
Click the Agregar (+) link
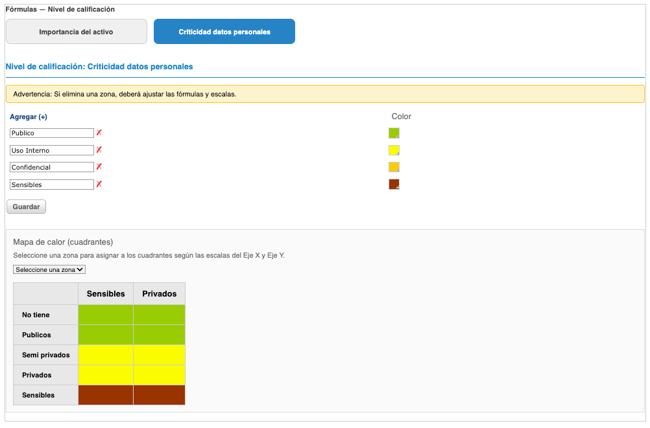coord(28,117)
